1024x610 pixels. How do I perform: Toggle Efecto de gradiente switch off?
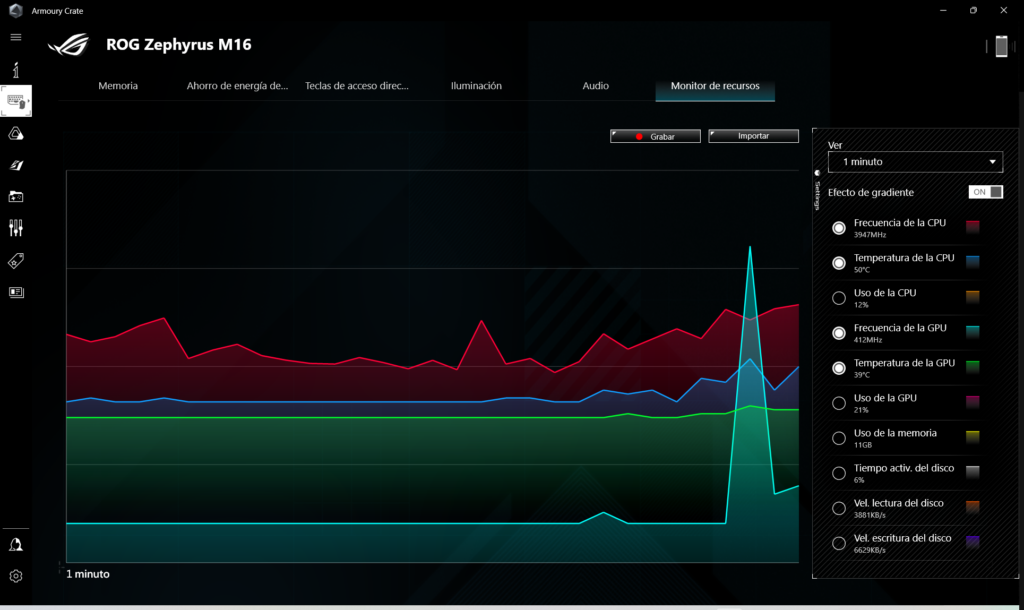tap(985, 192)
